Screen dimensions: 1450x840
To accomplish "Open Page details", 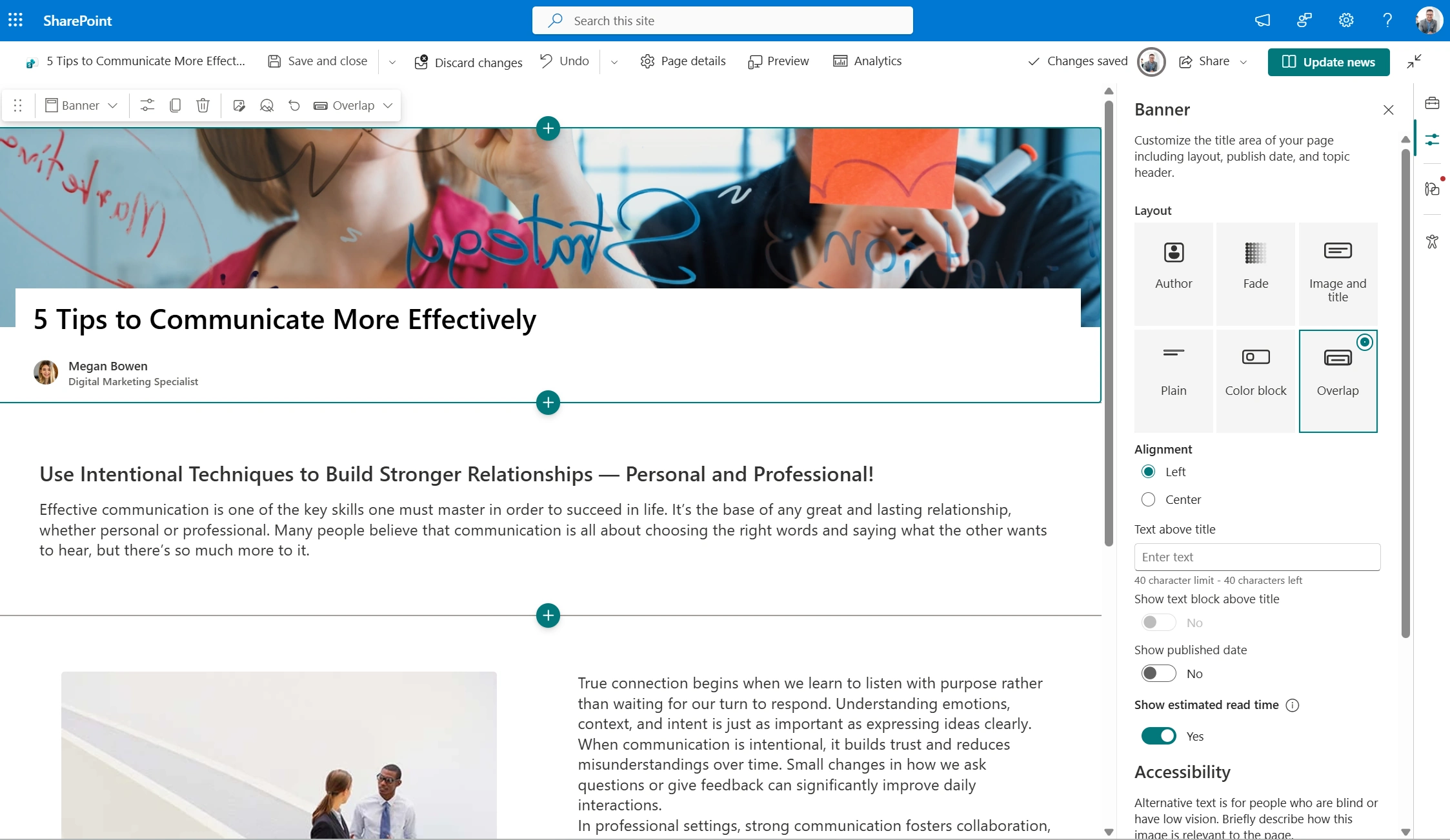I will click(683, 61).
